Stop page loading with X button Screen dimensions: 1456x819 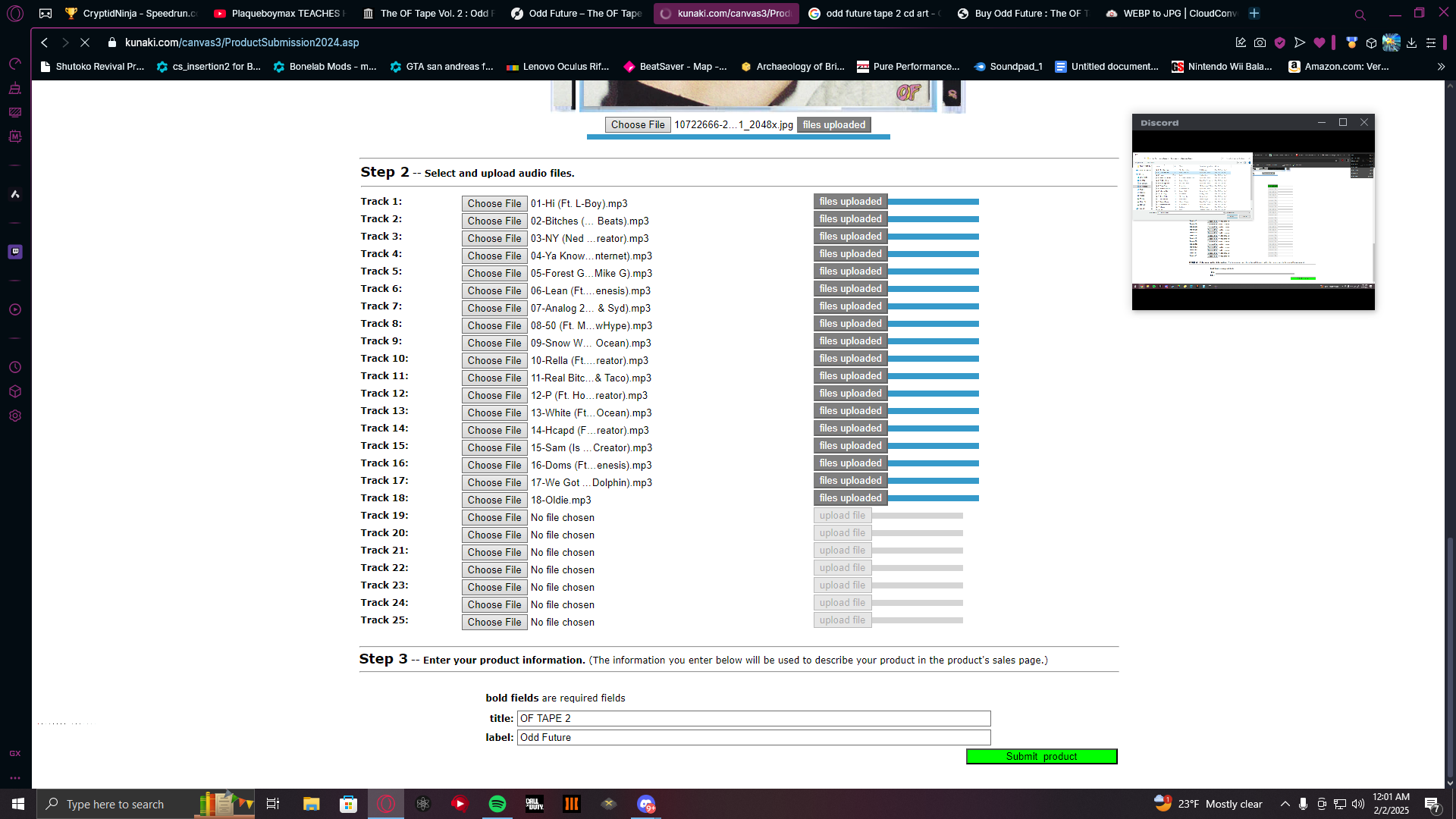(x=85, y=42)
